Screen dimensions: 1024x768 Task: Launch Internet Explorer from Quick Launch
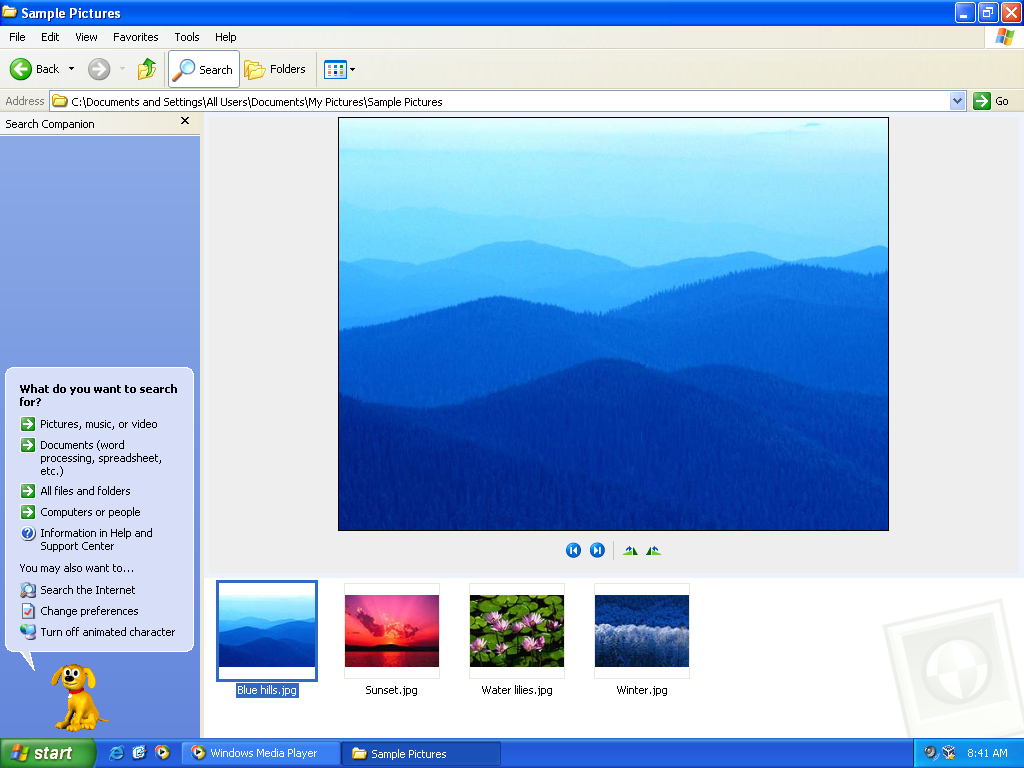tap(117, 753)
